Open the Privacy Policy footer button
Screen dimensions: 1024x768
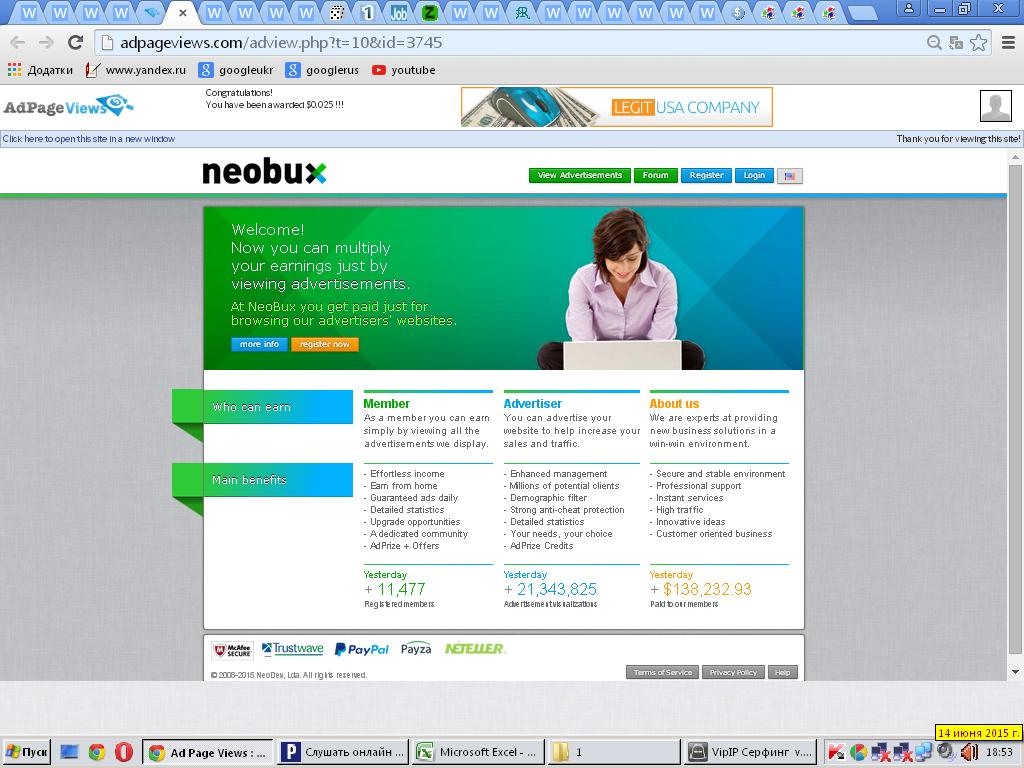click(x=733, y=672)
